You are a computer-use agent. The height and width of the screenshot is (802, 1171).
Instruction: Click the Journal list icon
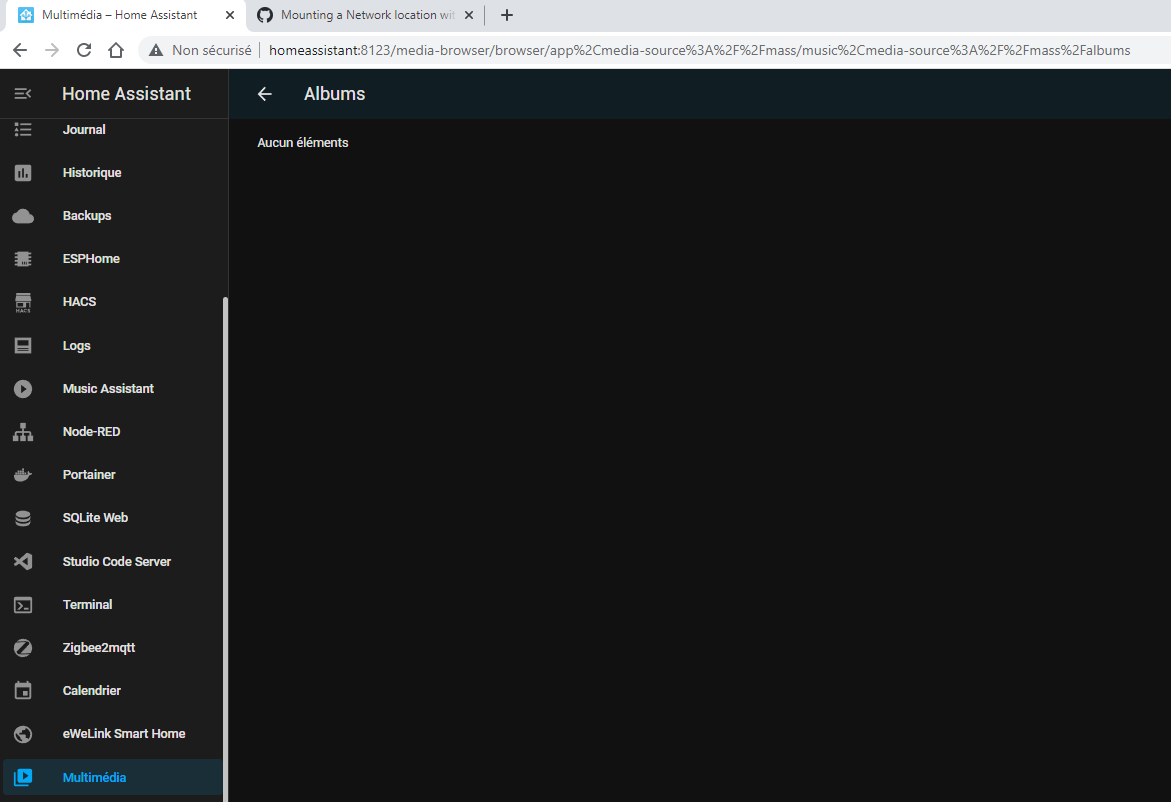point(23,130)
